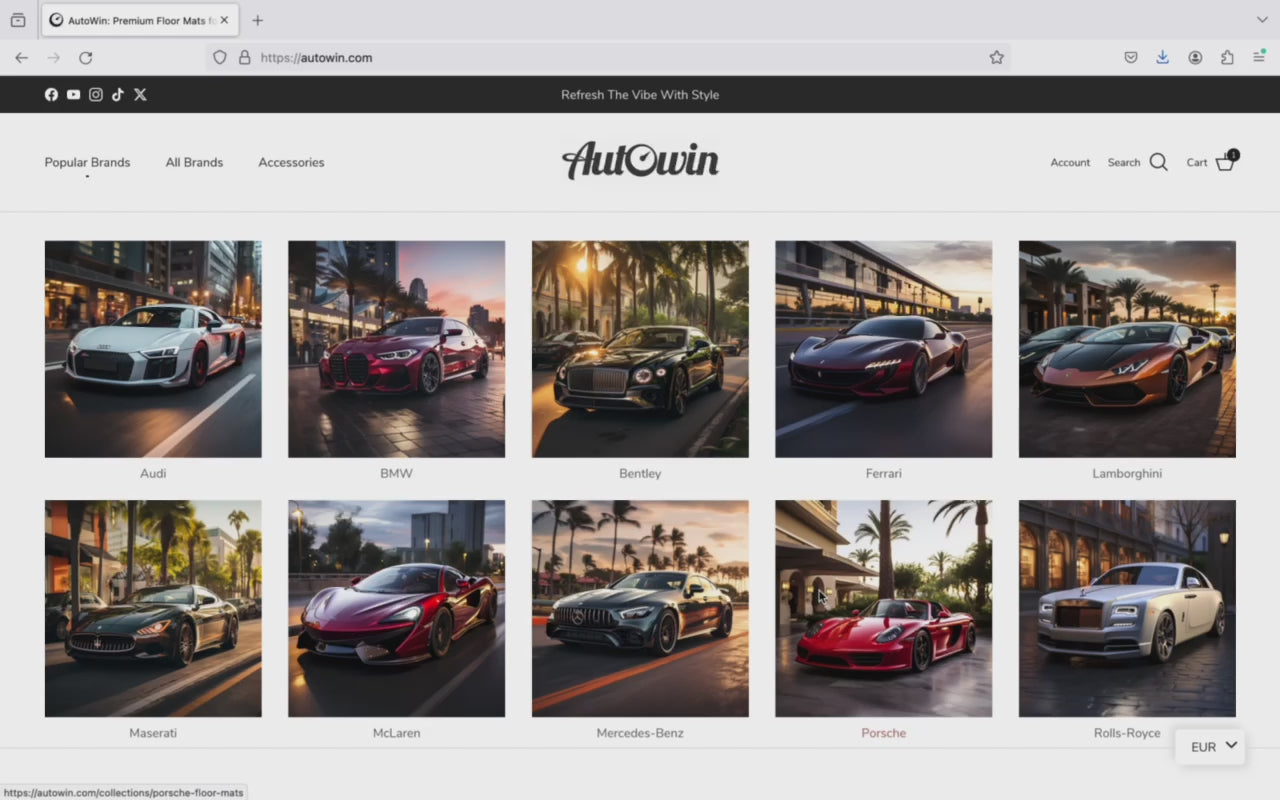This screenshot has width=1280, height=800.
Task: Select the Lamborghini brand image
Action: (1127, 349)
